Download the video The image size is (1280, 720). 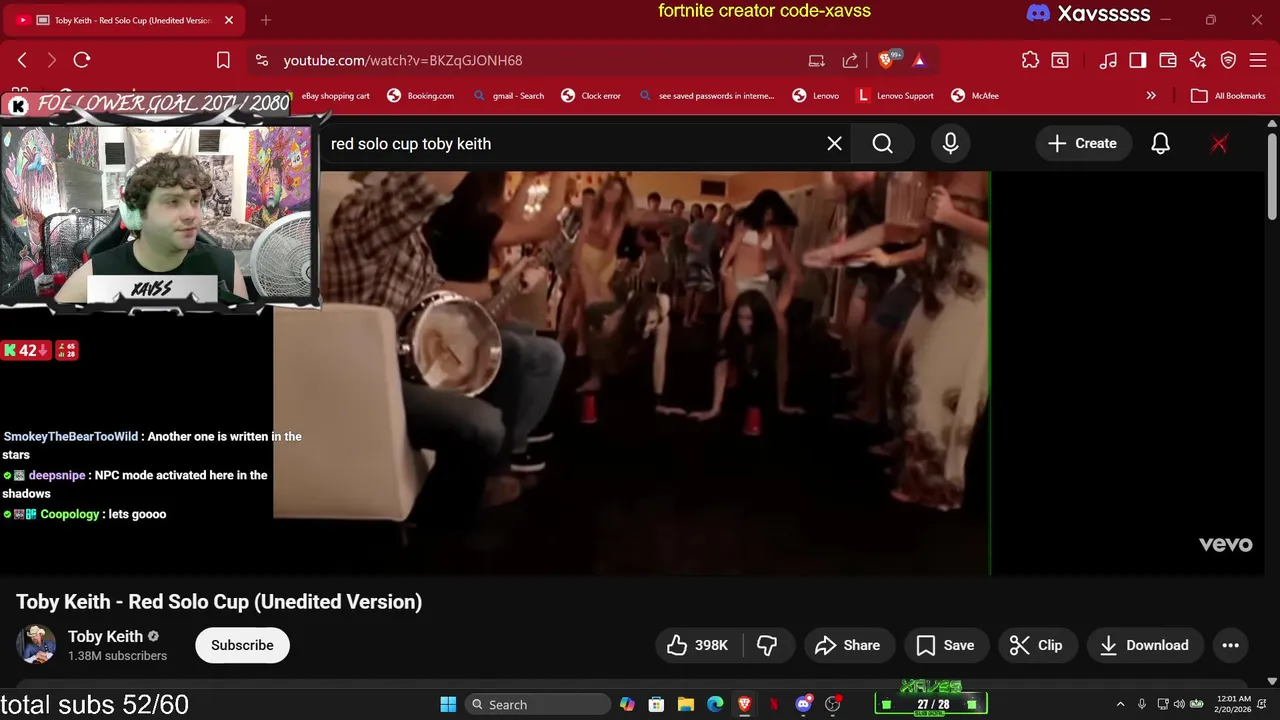[x=1145, y=645]
